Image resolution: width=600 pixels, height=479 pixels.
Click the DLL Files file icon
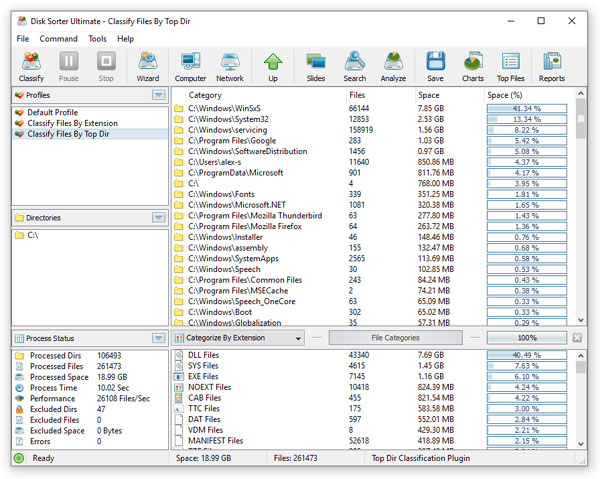[178, 355]
